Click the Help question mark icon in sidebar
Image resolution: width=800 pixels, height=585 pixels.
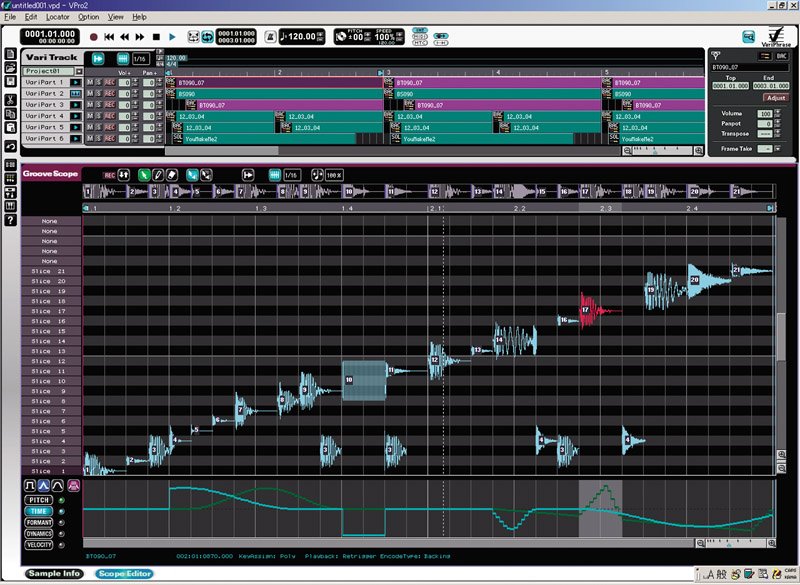(x=11, y=220)
